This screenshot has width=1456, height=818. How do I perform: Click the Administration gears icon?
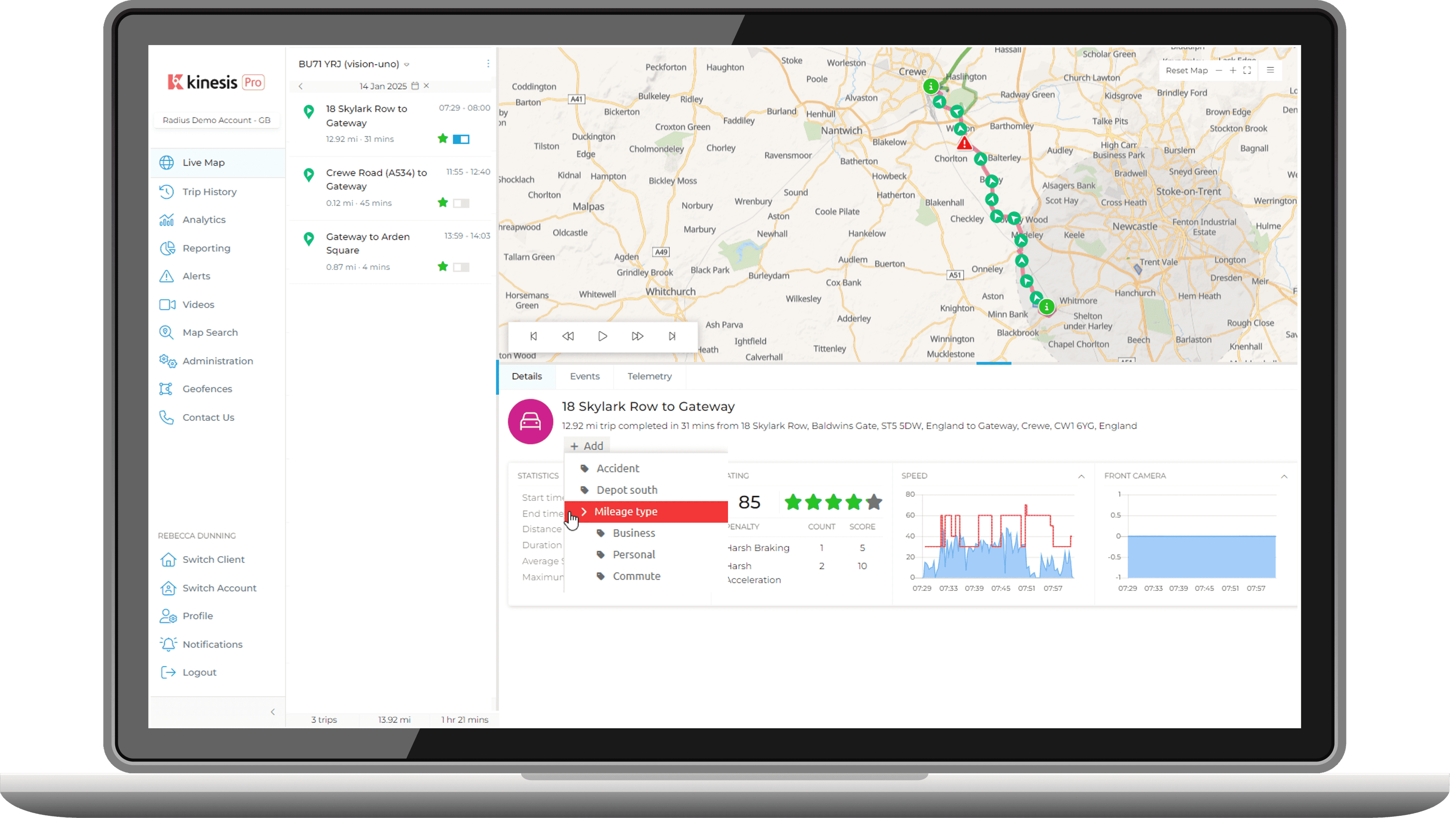point(168,361)
